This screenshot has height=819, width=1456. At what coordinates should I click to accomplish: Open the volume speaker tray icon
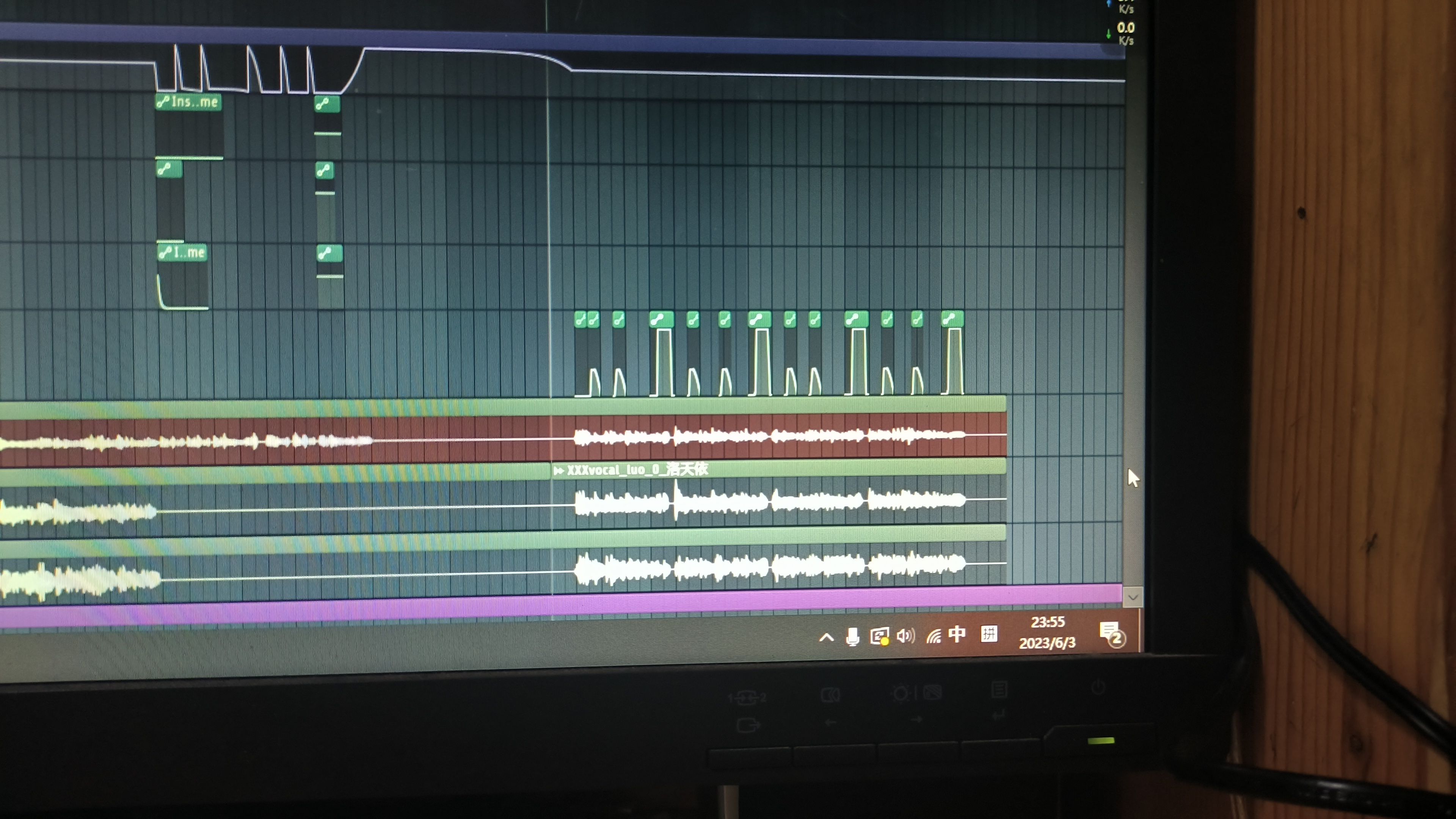pos(905,636)
